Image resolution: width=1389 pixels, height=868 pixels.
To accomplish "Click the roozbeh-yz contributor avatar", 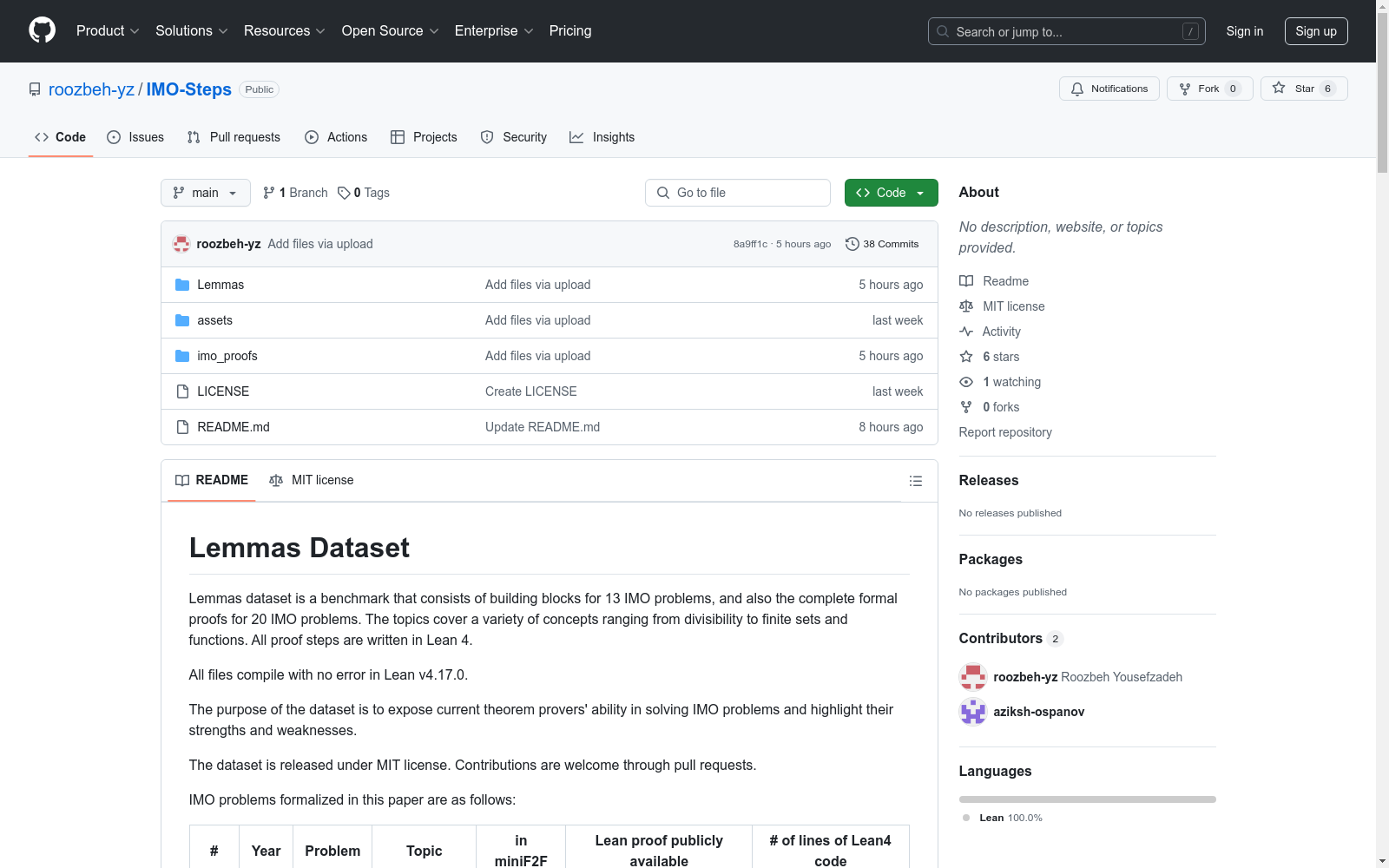I will coord(973,677).
